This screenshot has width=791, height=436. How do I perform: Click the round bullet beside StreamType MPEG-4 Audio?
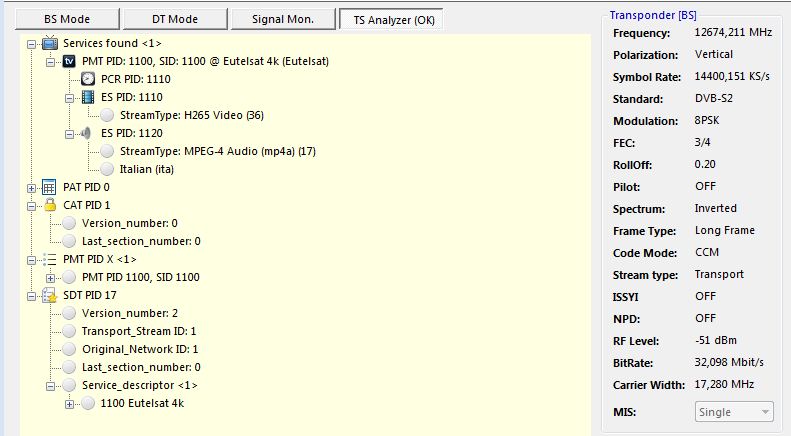[107, 151]
